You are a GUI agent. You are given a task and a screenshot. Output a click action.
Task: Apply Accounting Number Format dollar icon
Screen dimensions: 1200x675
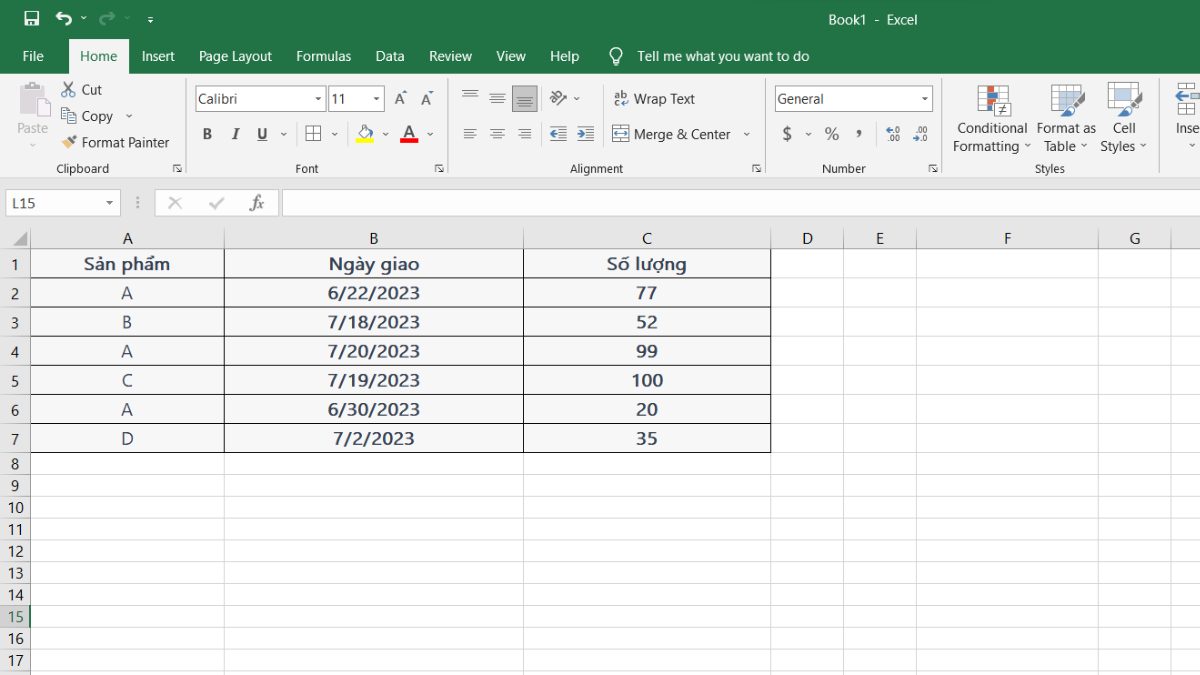tap(788, 134)
